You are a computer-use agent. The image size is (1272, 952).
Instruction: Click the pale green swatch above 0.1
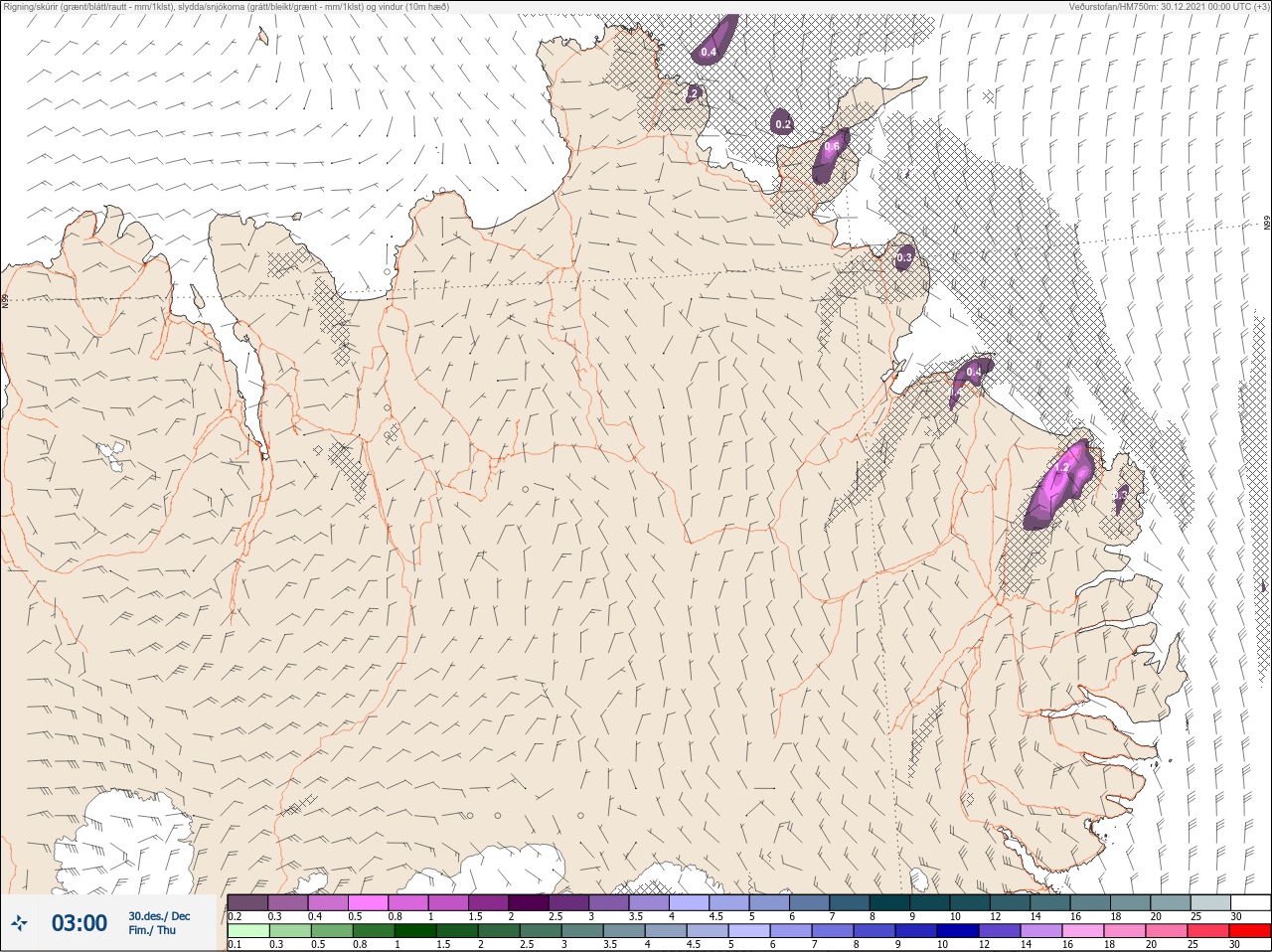tap(247, 931)
